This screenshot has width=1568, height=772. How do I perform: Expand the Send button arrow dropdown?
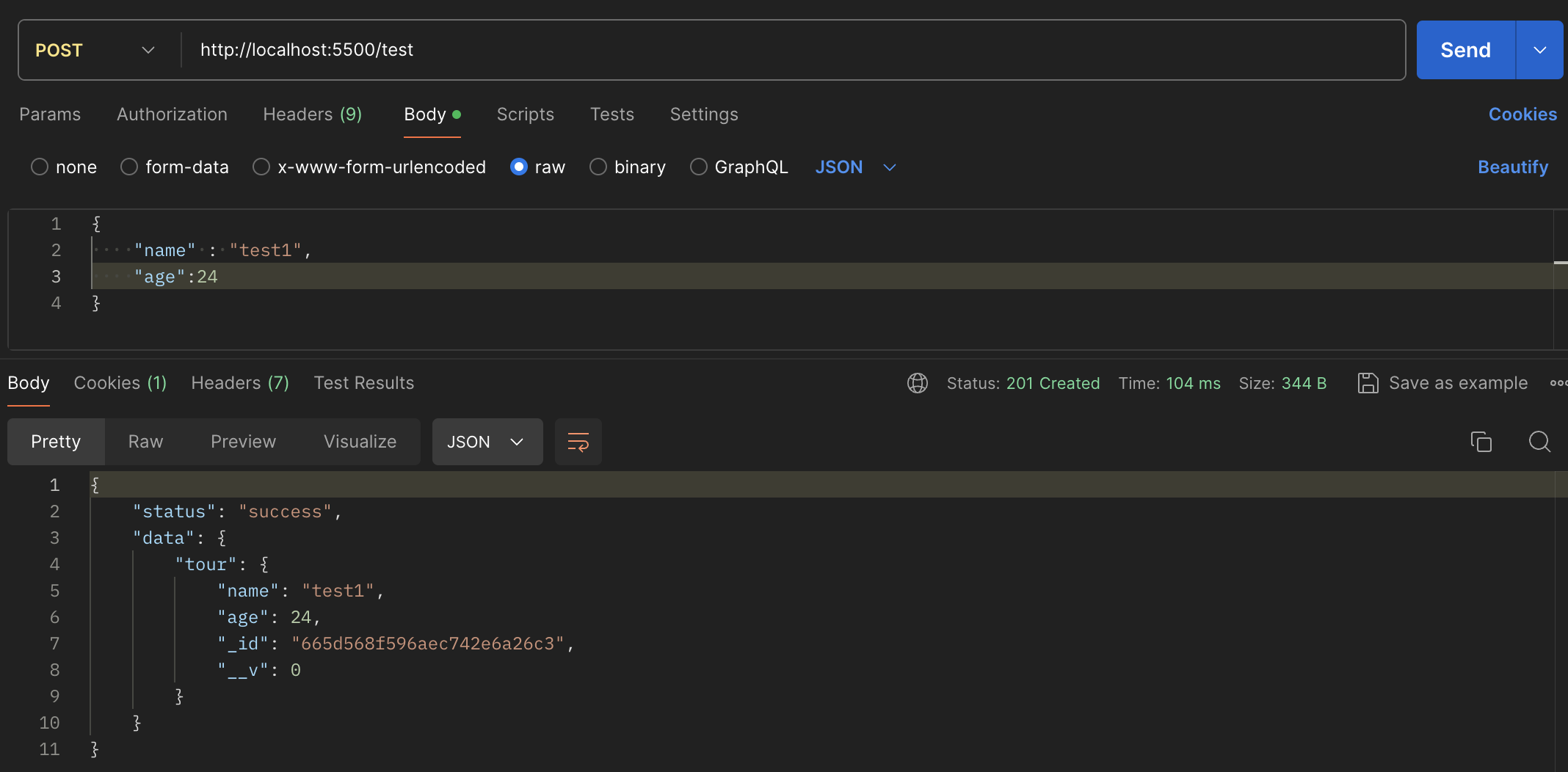click(1539, 50)
